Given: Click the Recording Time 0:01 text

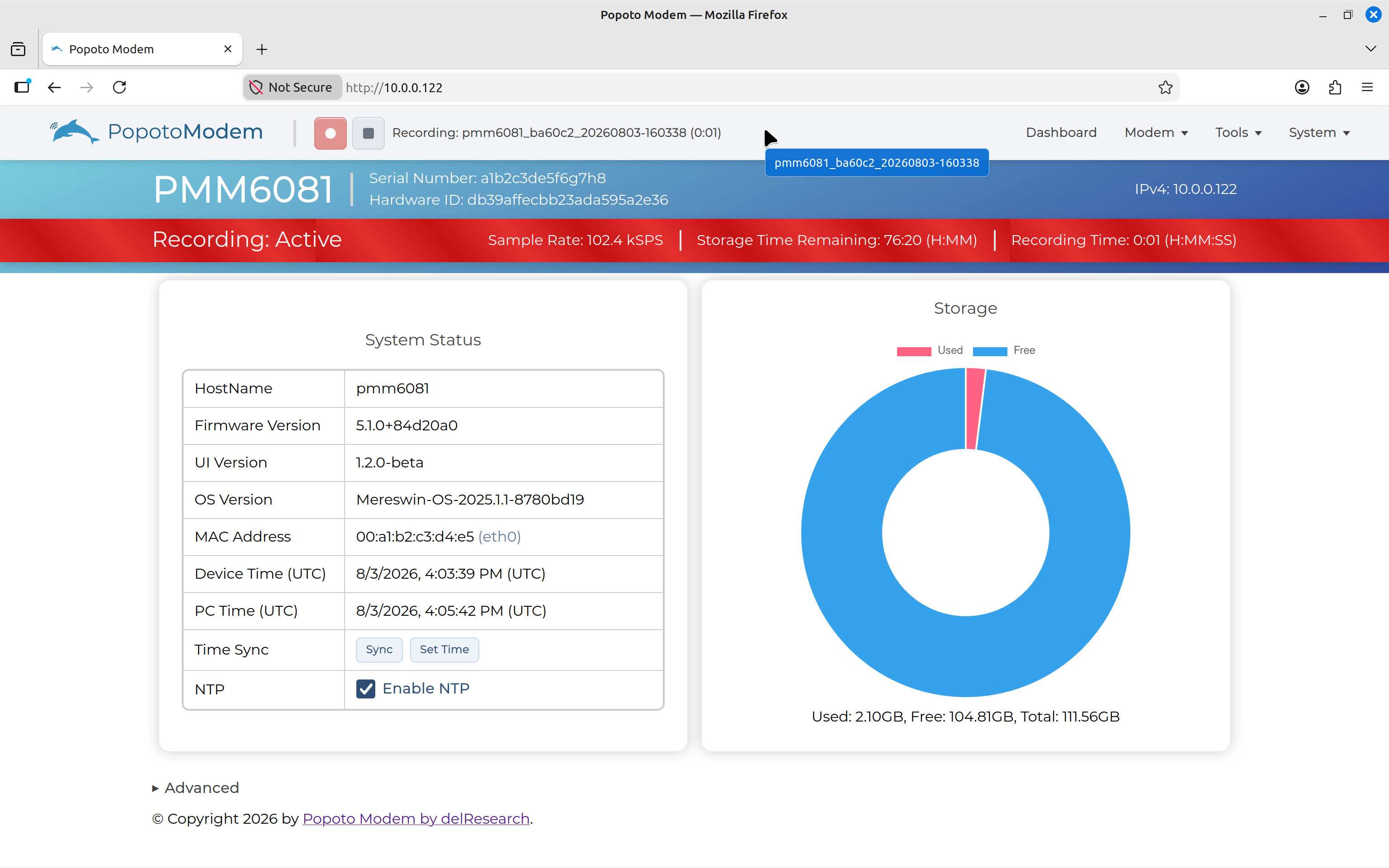Looking at the screenshot, I should (1124, 240).
